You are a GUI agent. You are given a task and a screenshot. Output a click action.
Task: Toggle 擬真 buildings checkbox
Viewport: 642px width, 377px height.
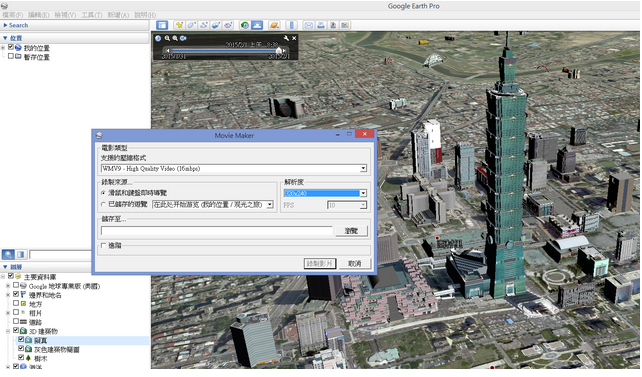pos(21,339)
